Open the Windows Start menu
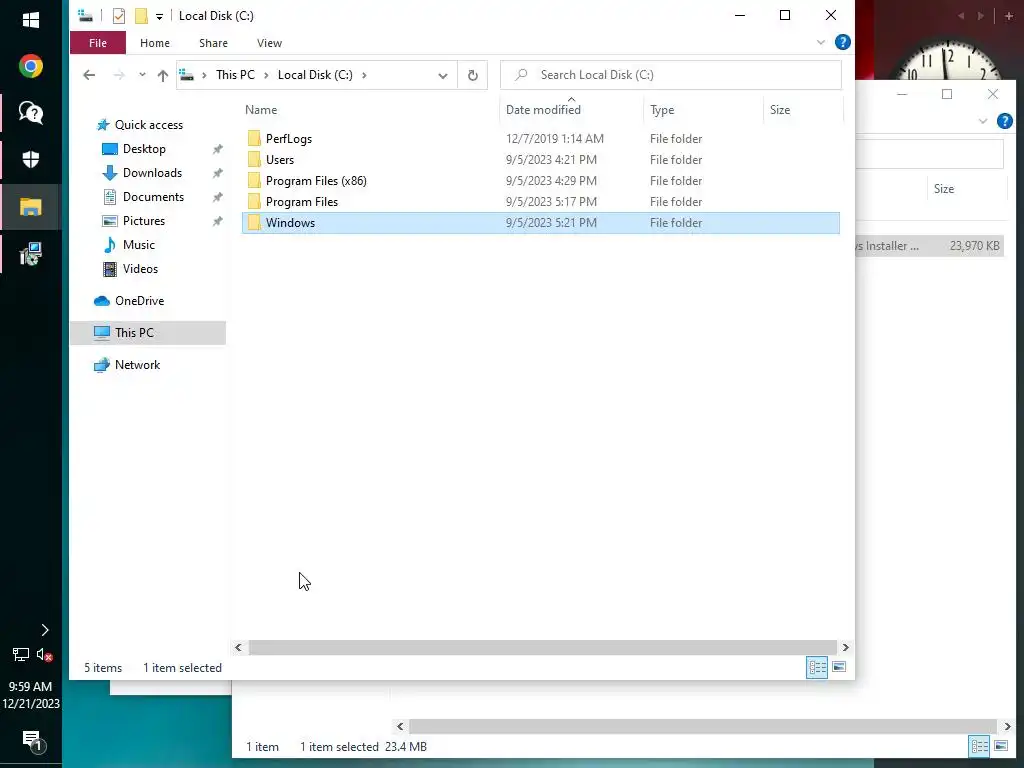1024x768 pixels. (31, 20)
